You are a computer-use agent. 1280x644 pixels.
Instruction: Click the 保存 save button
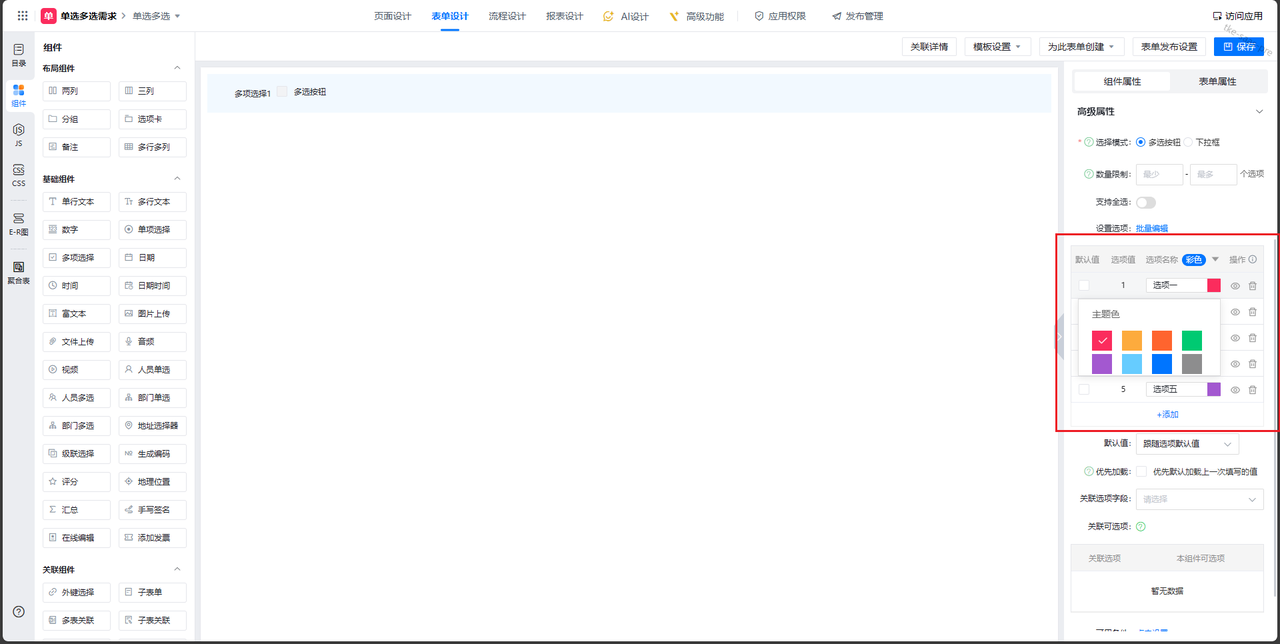point(1238,47)
